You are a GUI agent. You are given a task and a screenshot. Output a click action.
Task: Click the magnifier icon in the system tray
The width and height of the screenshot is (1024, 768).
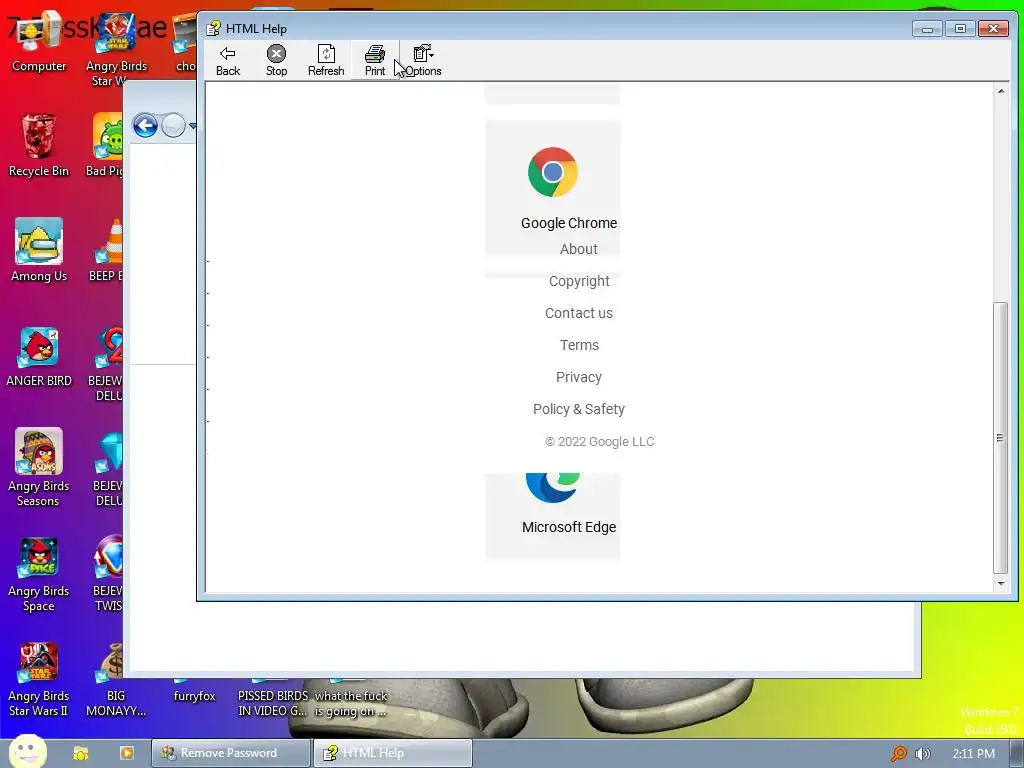pyautogui.click(x=899, y=754)
